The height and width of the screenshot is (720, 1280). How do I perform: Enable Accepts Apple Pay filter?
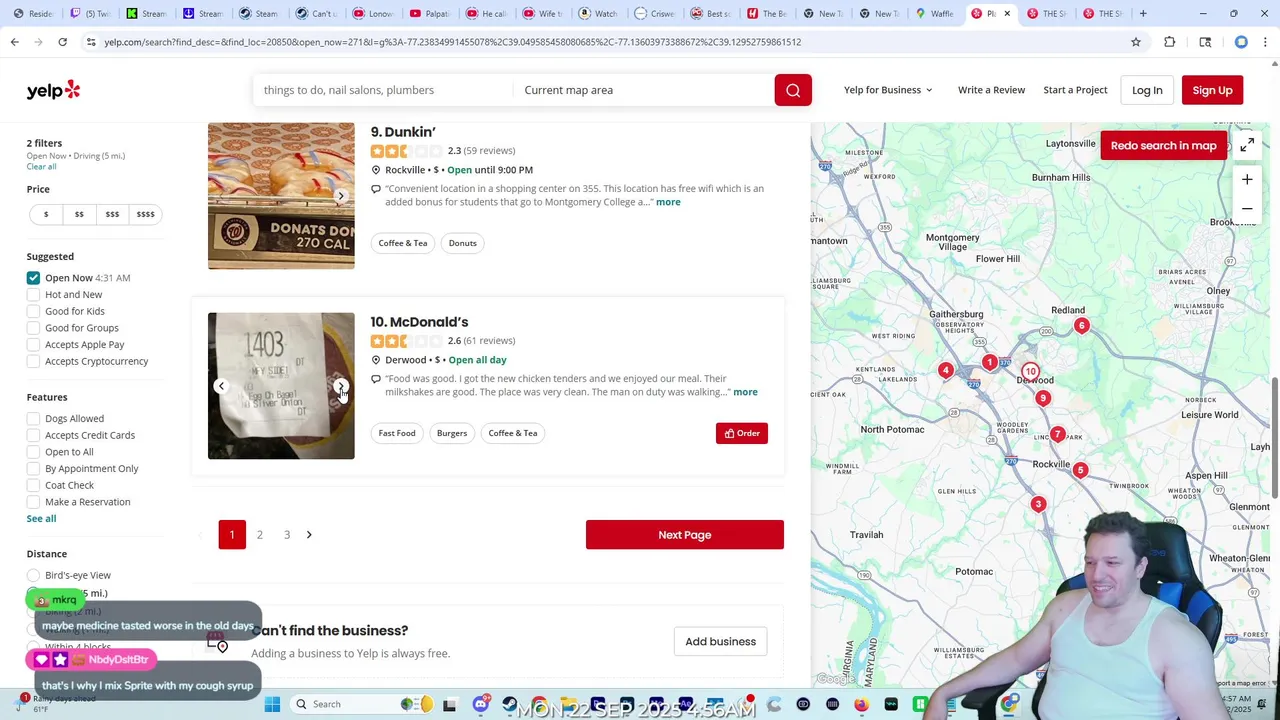tap(34, 345)
